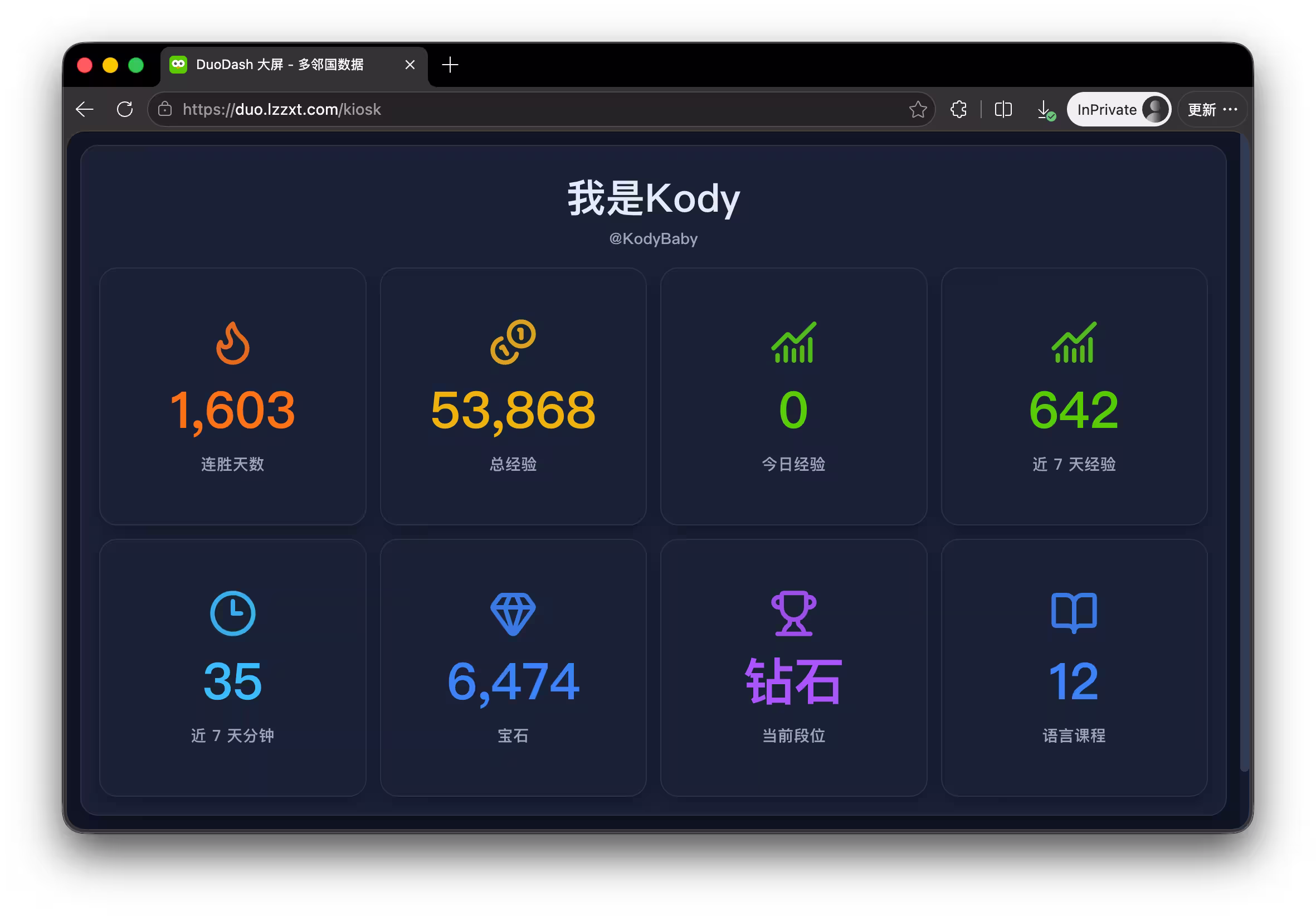The width and height of the screenshot is (1316, 916).
Task: Go back to previous page
Action: (x=85, y=109)
